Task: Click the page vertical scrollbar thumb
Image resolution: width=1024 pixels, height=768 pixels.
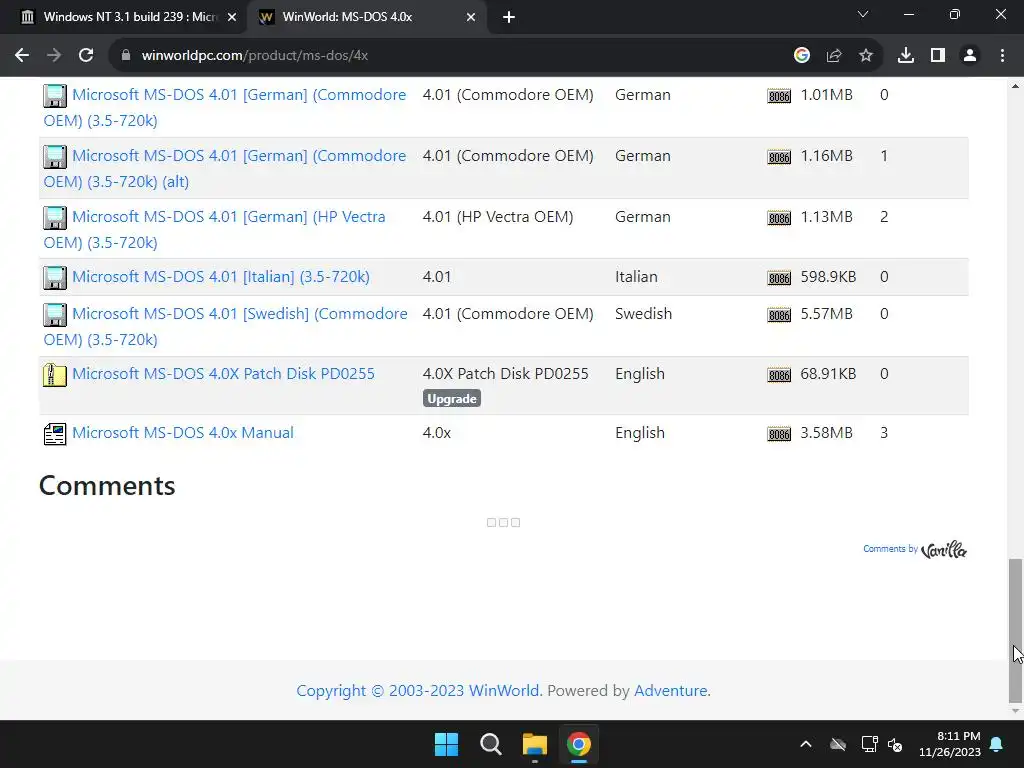Action: (x=1015, y=630)
